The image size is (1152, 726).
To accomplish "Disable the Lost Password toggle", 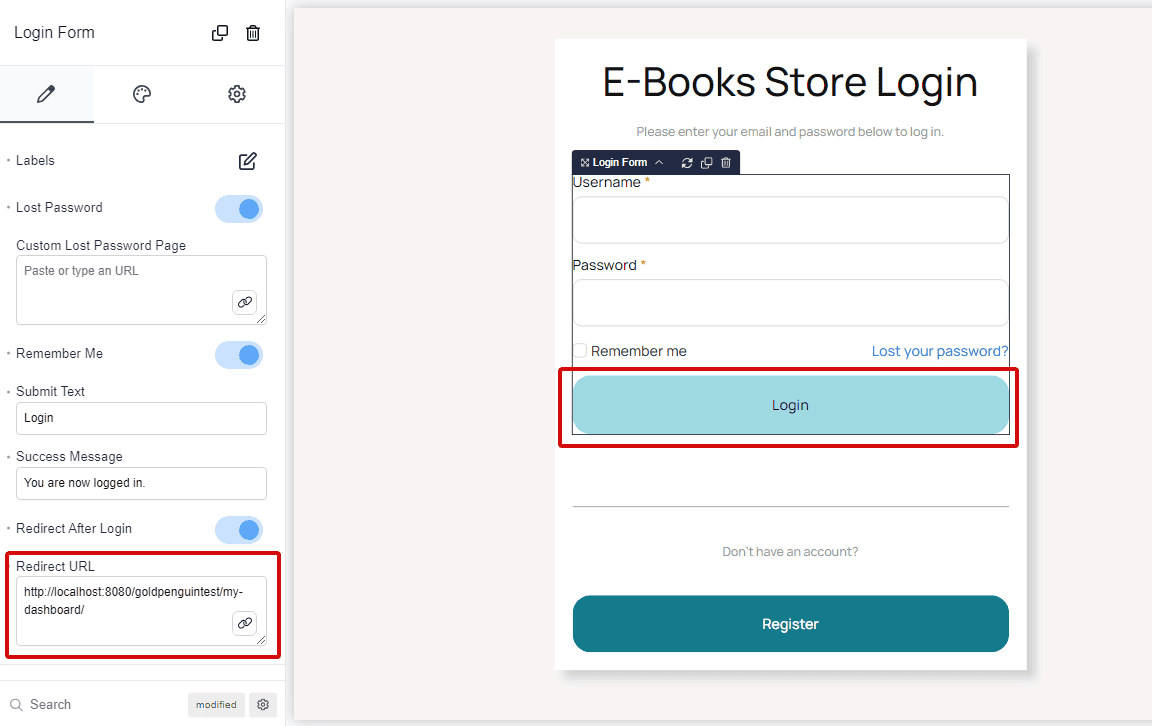I will (x=239, y=208).
